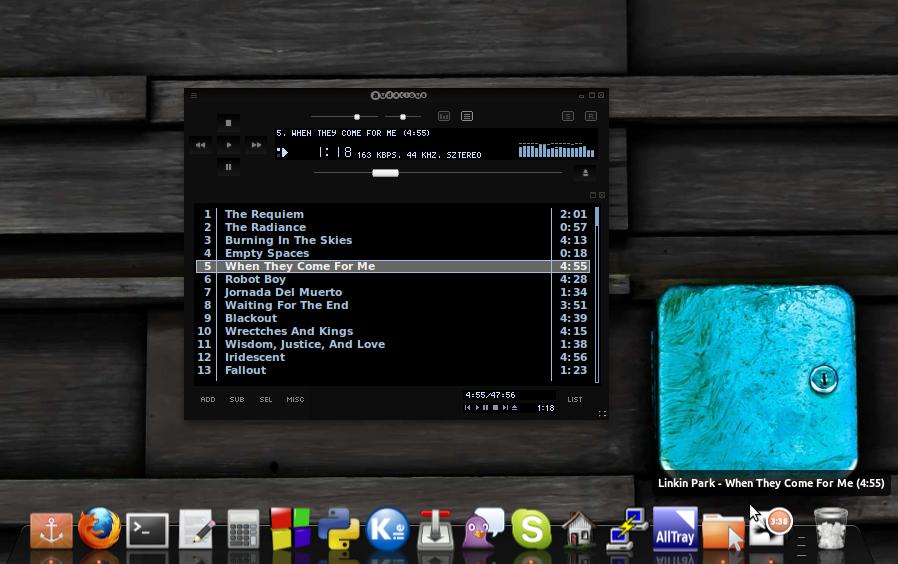898x564 pixels.
Task: Open the download manager dock icon
Action: [435, 529]
